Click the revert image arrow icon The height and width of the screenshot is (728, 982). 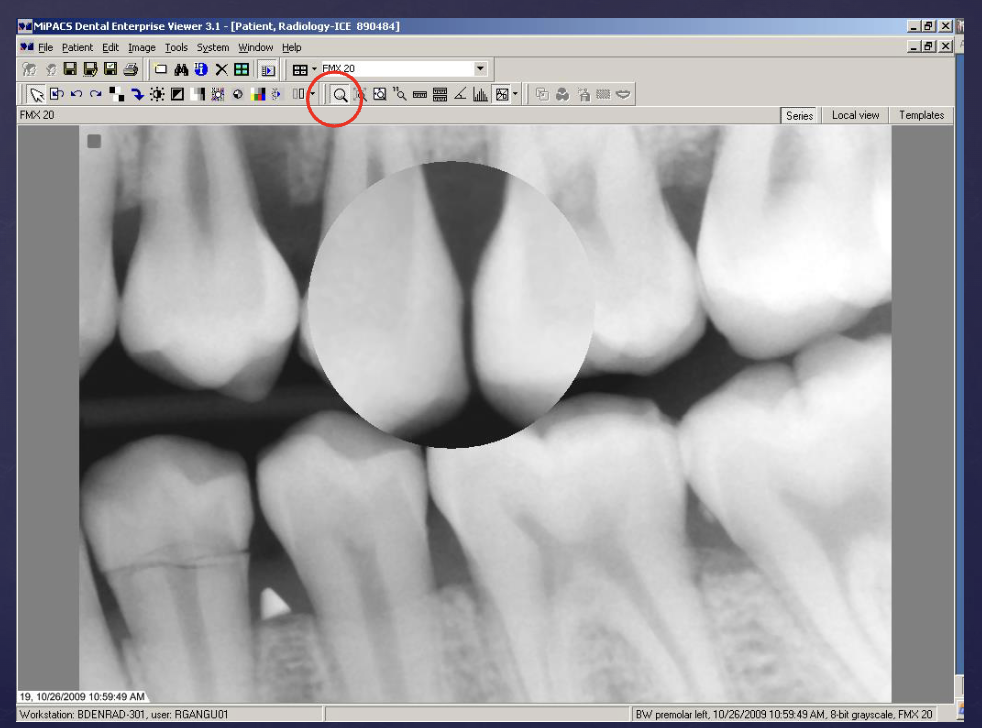pyautogui.click(x=56, y=95)
